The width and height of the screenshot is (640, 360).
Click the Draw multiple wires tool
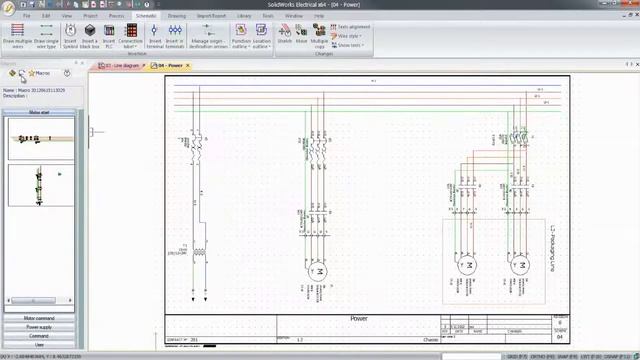click(x=17, y=36)
